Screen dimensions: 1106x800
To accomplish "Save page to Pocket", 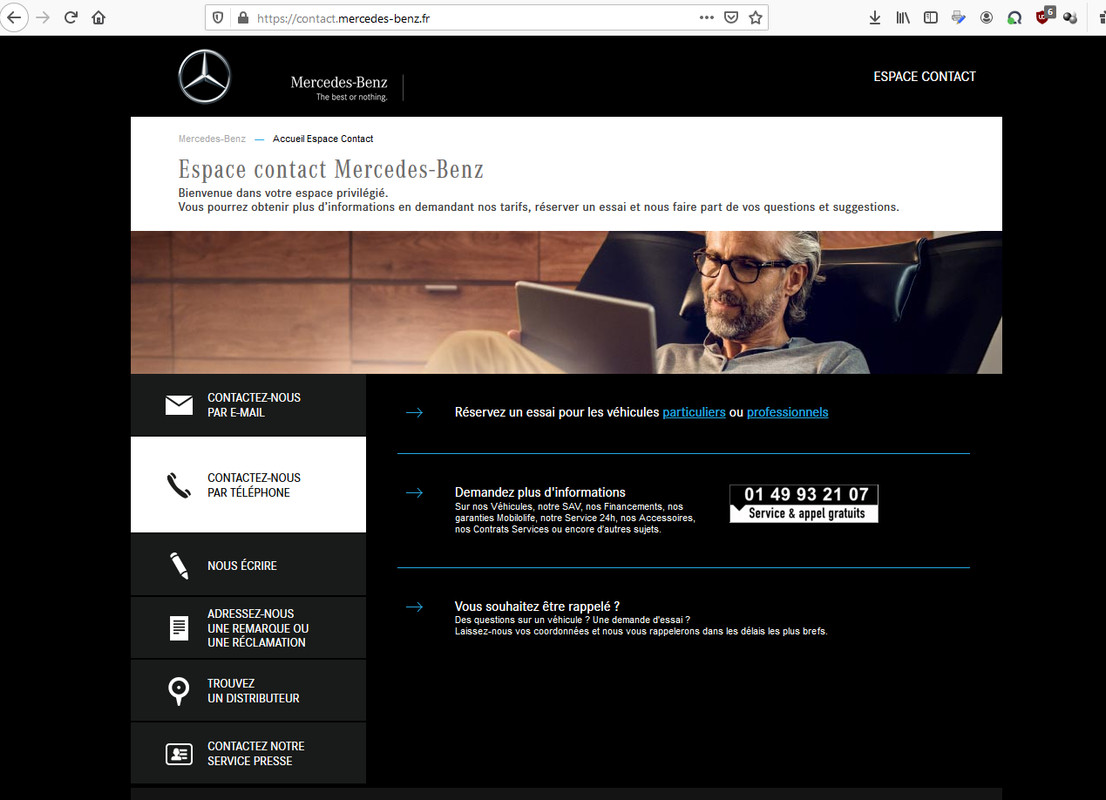I will [x=731, y=18].
